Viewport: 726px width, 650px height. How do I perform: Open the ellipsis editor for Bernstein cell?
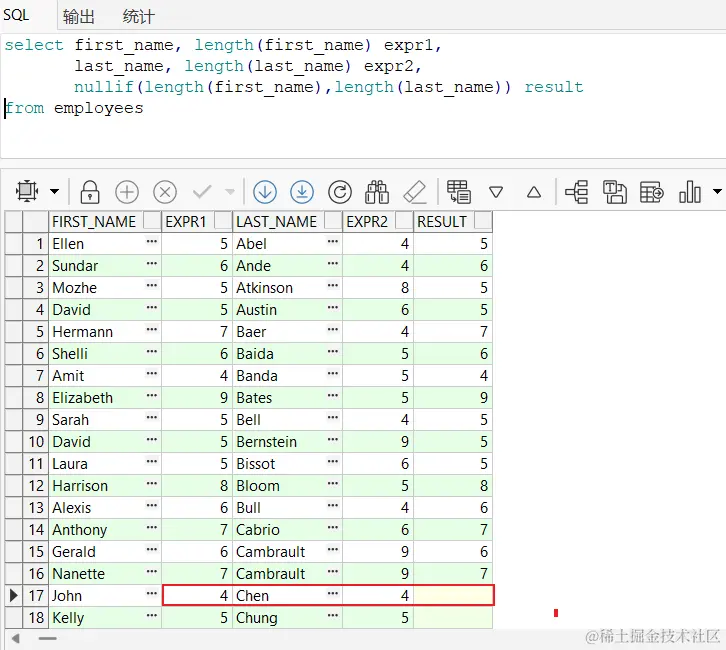333,440
